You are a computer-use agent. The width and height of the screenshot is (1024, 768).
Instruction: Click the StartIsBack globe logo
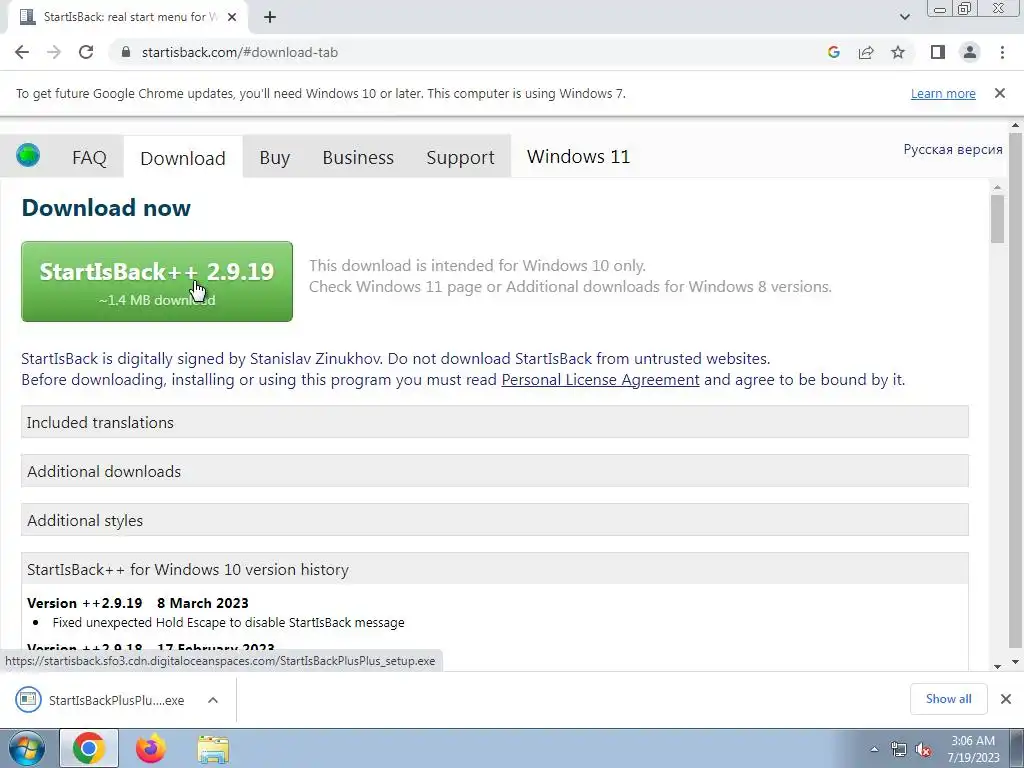28,155
